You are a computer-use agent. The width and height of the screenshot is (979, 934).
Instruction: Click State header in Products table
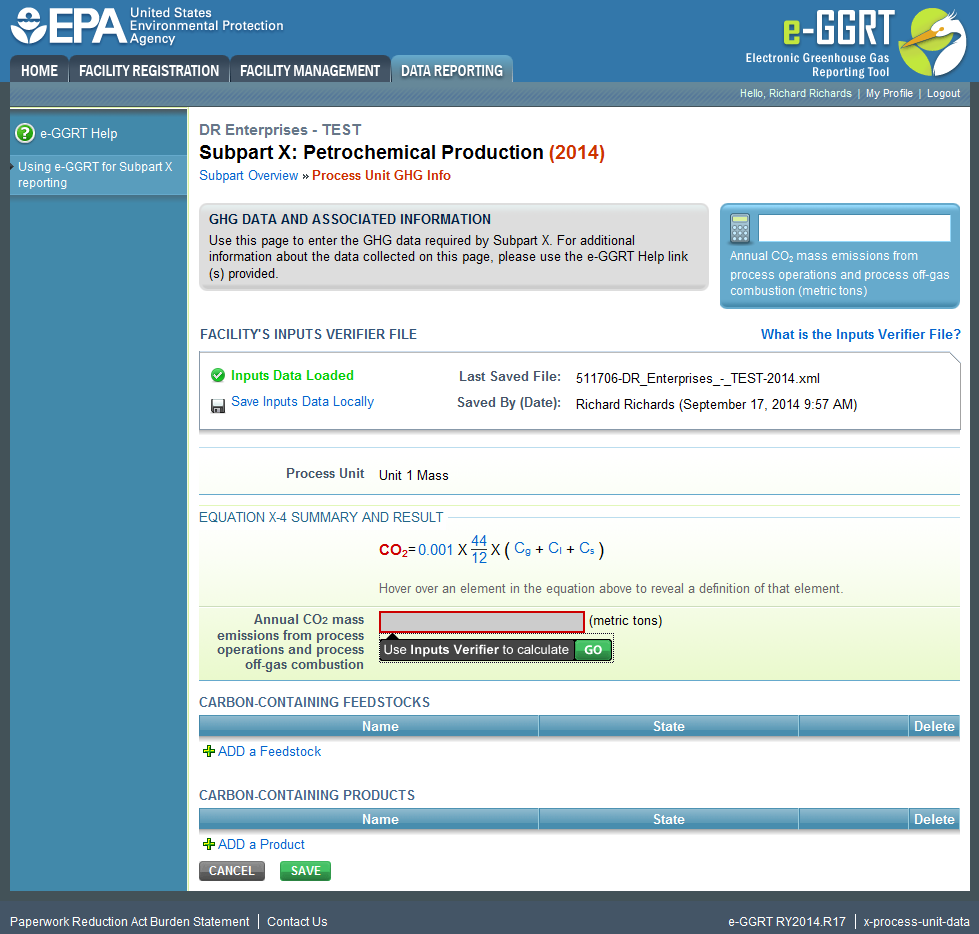[x=669, y=819]
